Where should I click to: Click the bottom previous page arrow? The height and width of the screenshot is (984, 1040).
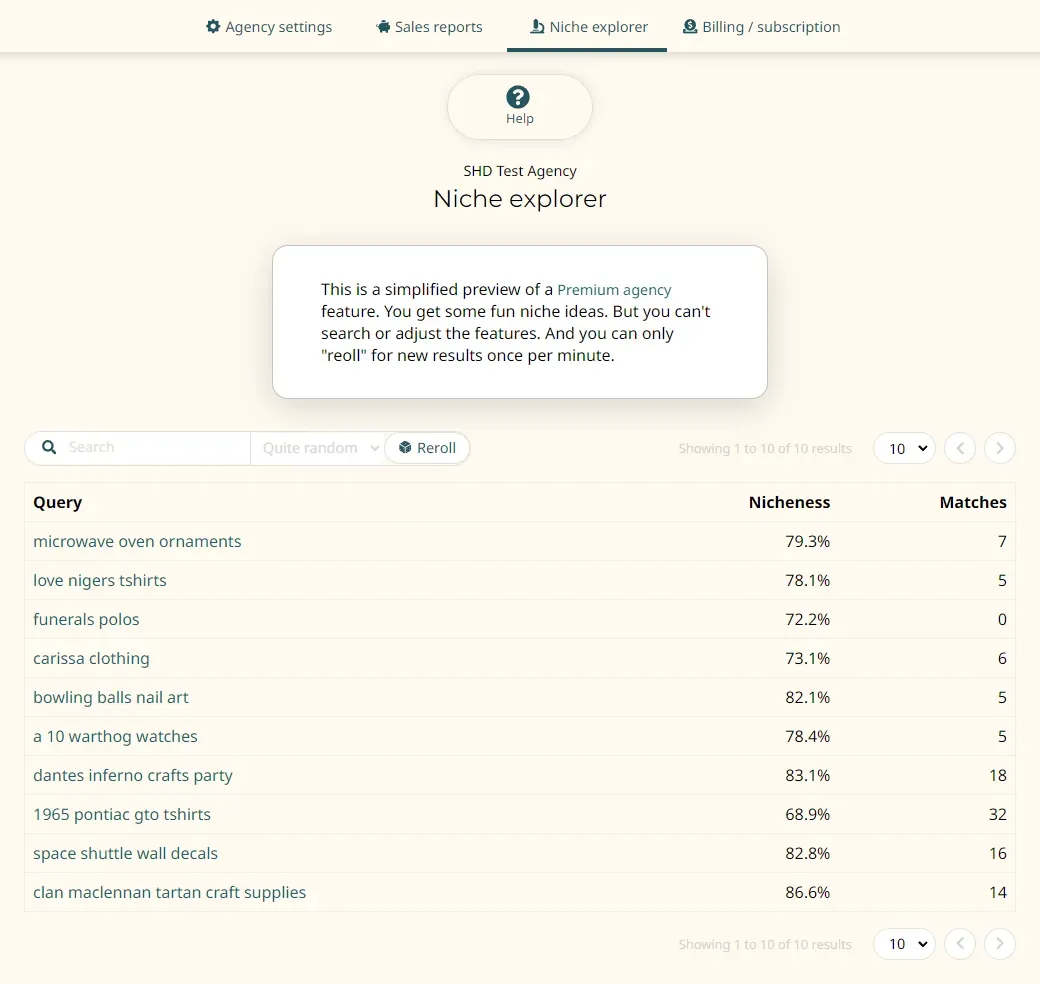pos(960,944)
